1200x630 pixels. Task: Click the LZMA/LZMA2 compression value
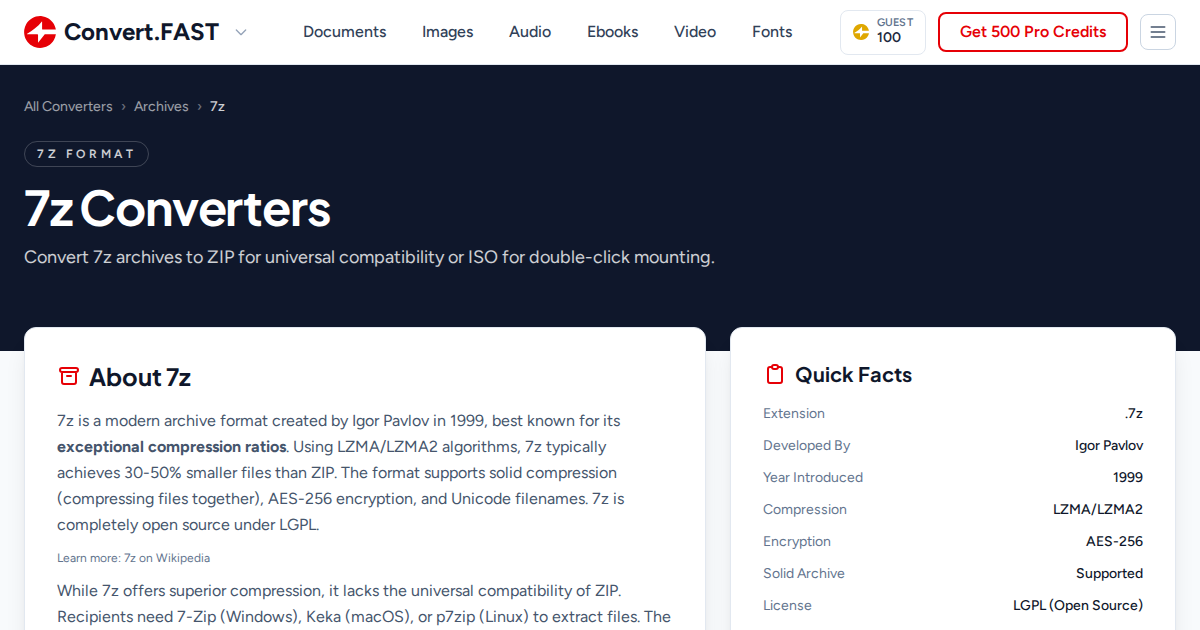pos(1098,509)
